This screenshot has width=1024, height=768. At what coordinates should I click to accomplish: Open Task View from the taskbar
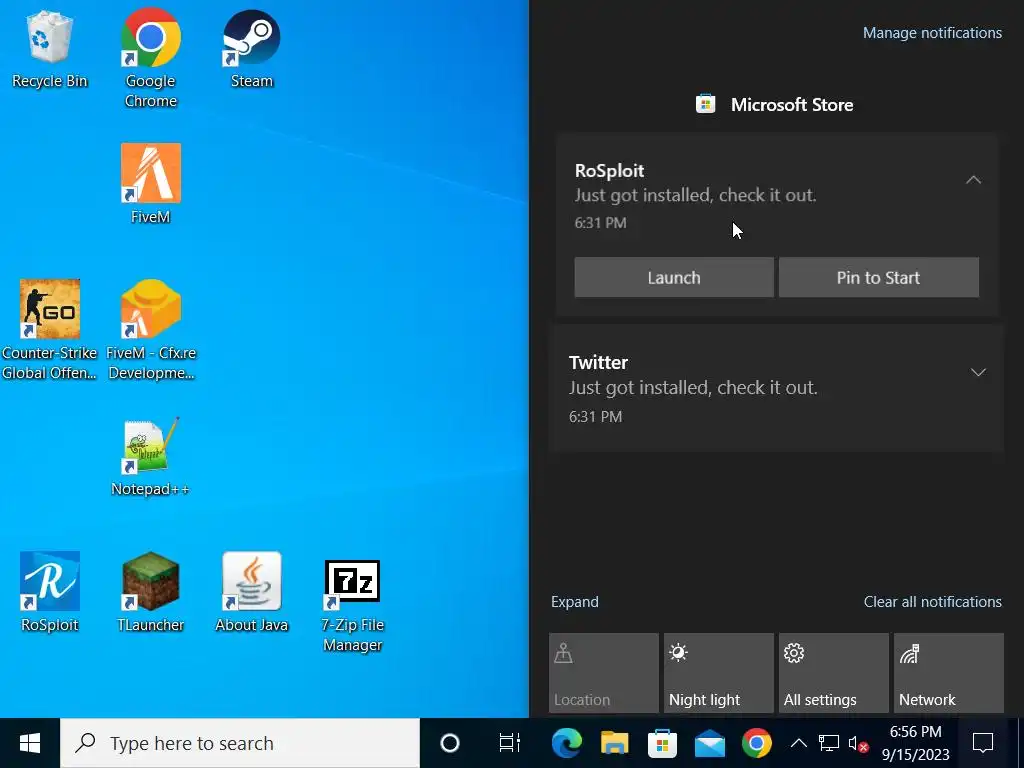pyautogui.click(x=509, y=743)
